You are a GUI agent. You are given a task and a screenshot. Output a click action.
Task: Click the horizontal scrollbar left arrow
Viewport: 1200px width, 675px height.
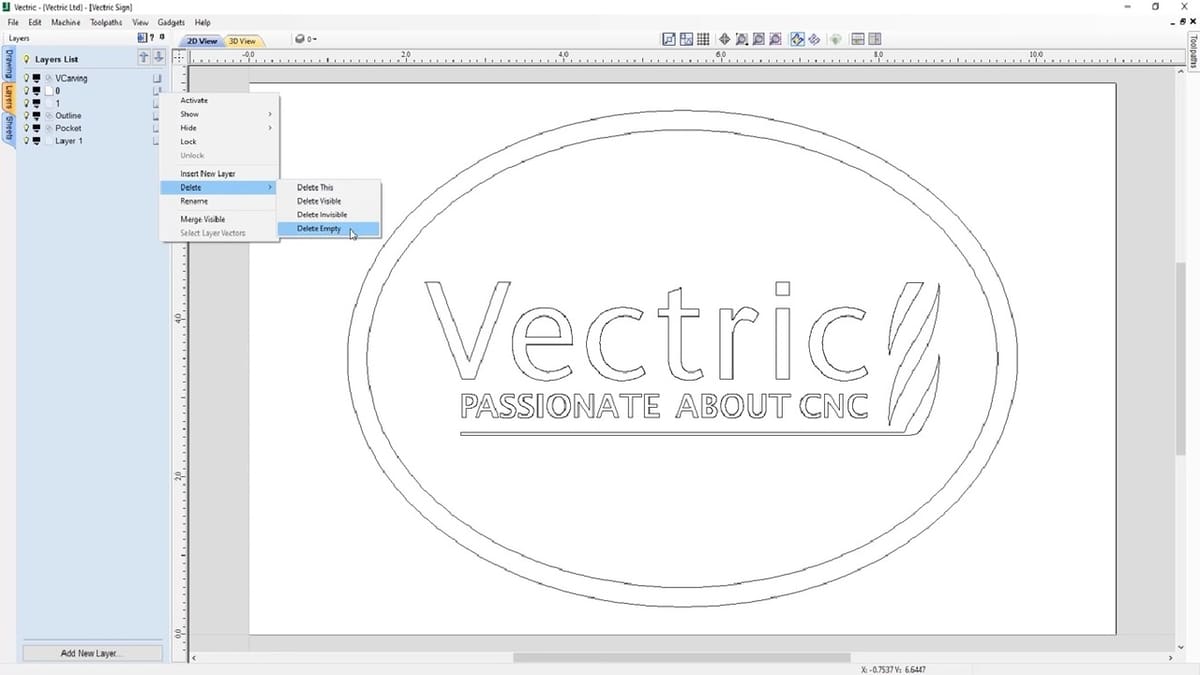tap(192, 658)
